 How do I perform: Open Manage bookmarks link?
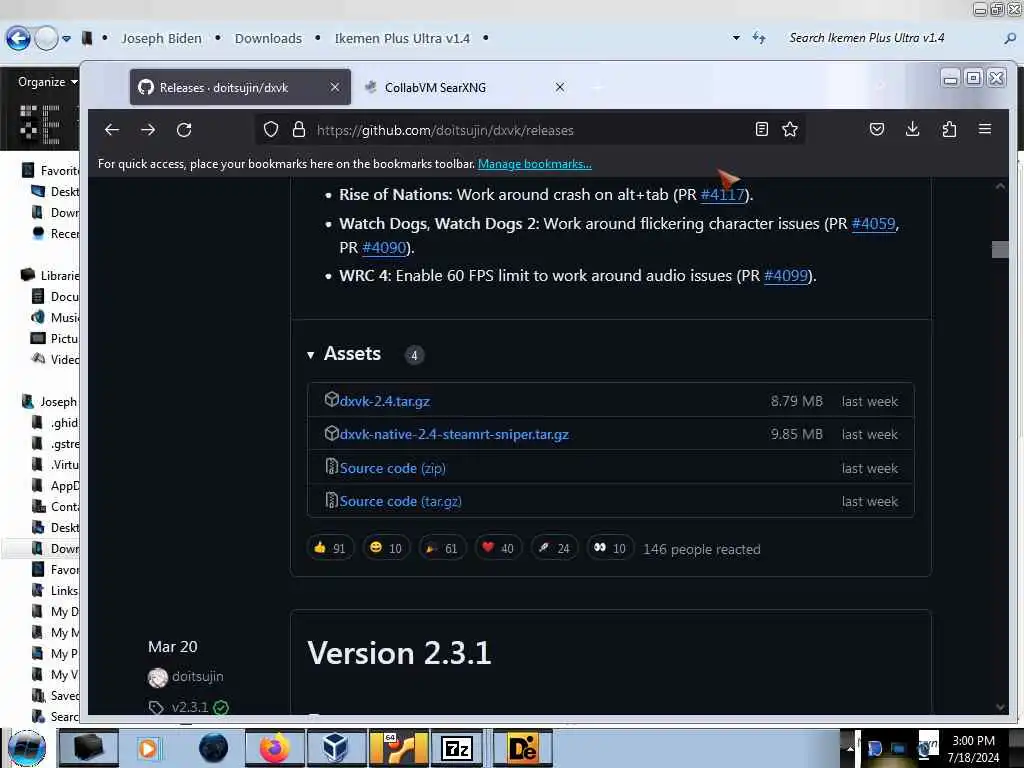(x=535, y=164)
